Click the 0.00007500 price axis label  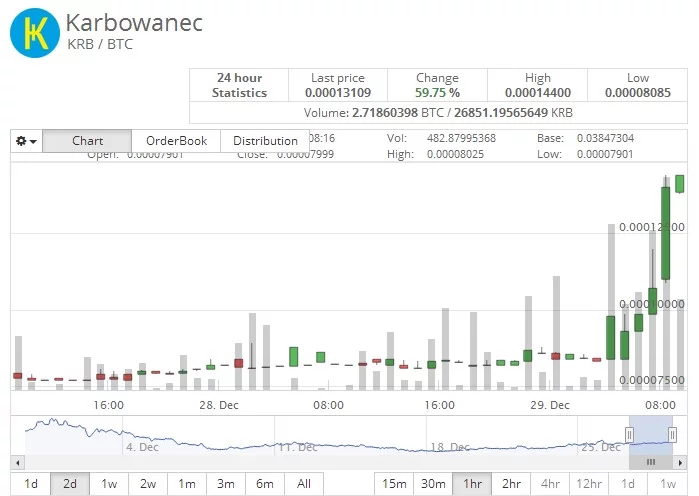652,380
